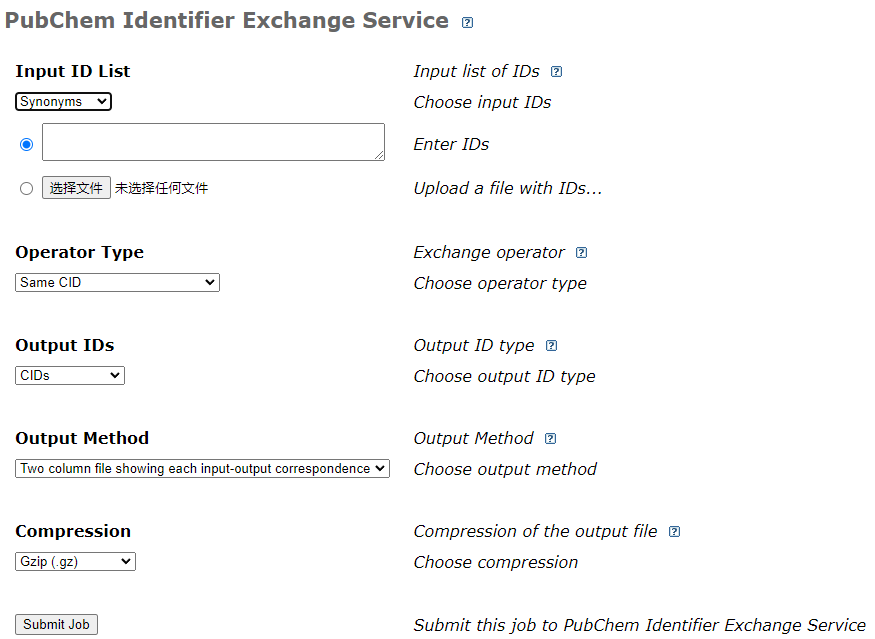Click the Submit Job button
The image size is (875, 639).
tap(57, 624)
